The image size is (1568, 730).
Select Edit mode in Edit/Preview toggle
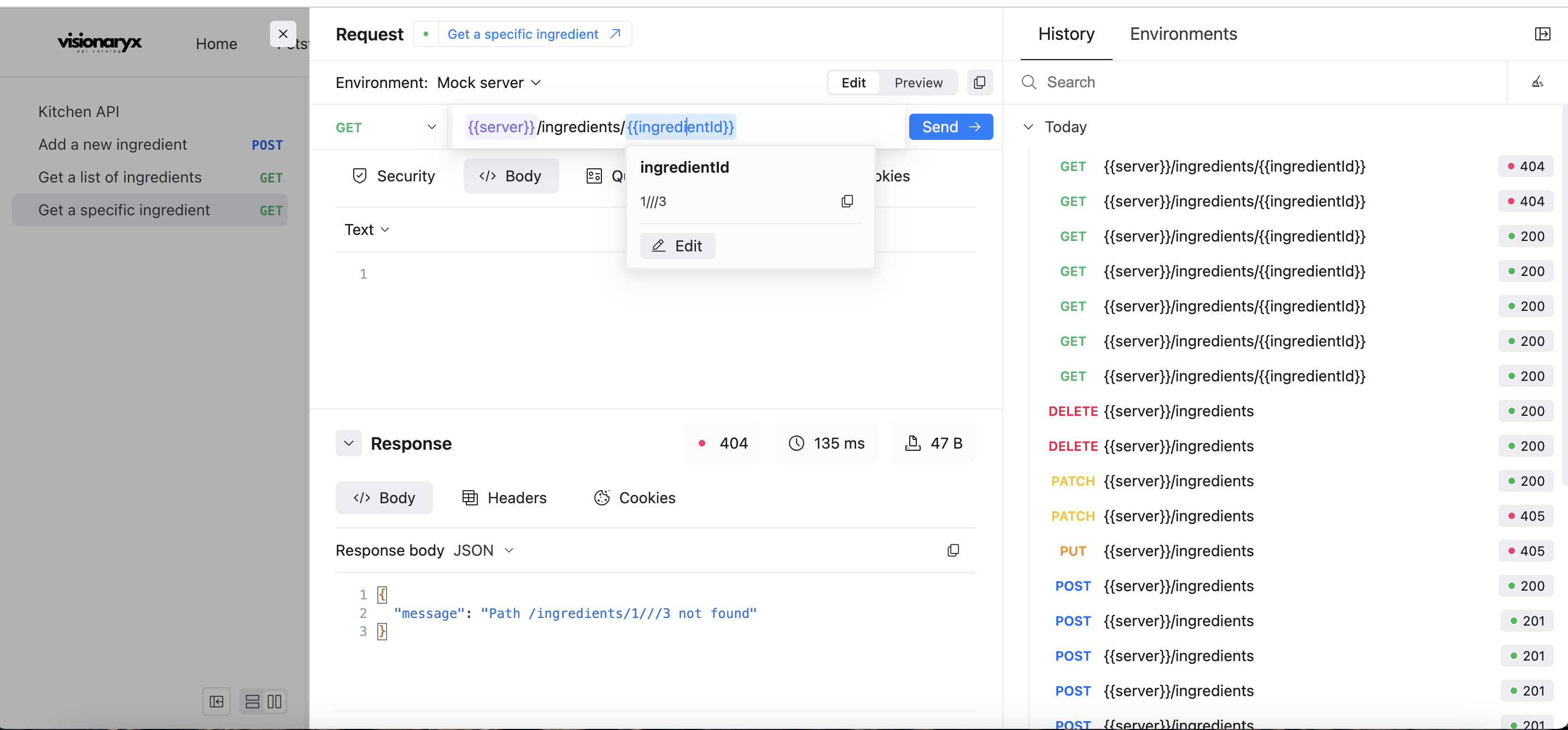tap(853, 83)
